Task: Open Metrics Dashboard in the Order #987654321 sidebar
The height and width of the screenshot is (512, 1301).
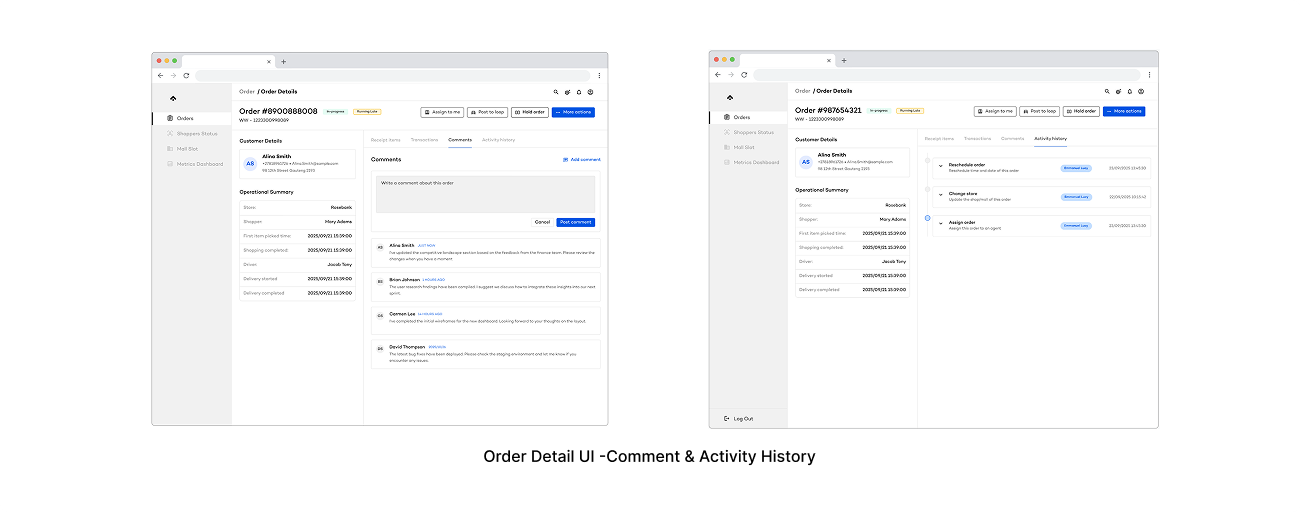Action: click(x=755, y=162)
